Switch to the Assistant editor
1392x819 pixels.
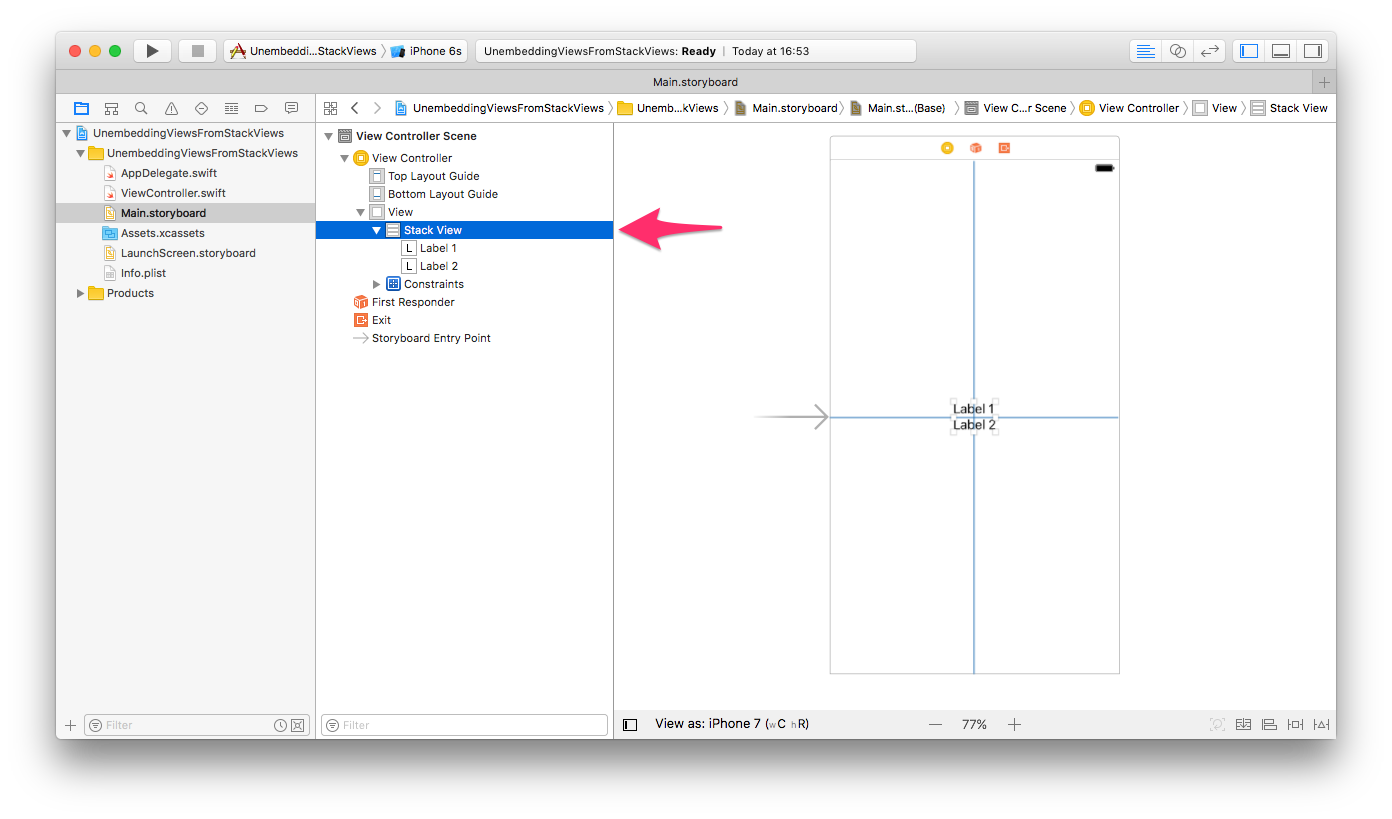click(1177, 50)
